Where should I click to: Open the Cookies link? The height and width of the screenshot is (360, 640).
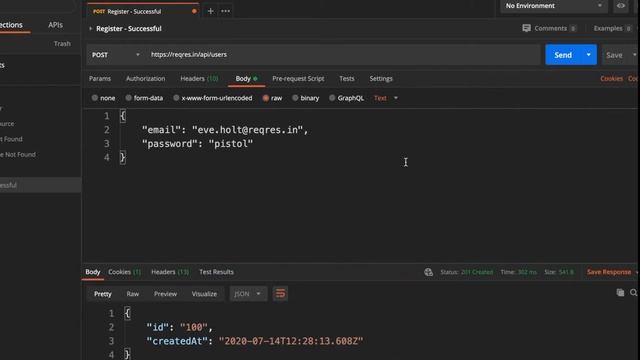tap(611, 78)
